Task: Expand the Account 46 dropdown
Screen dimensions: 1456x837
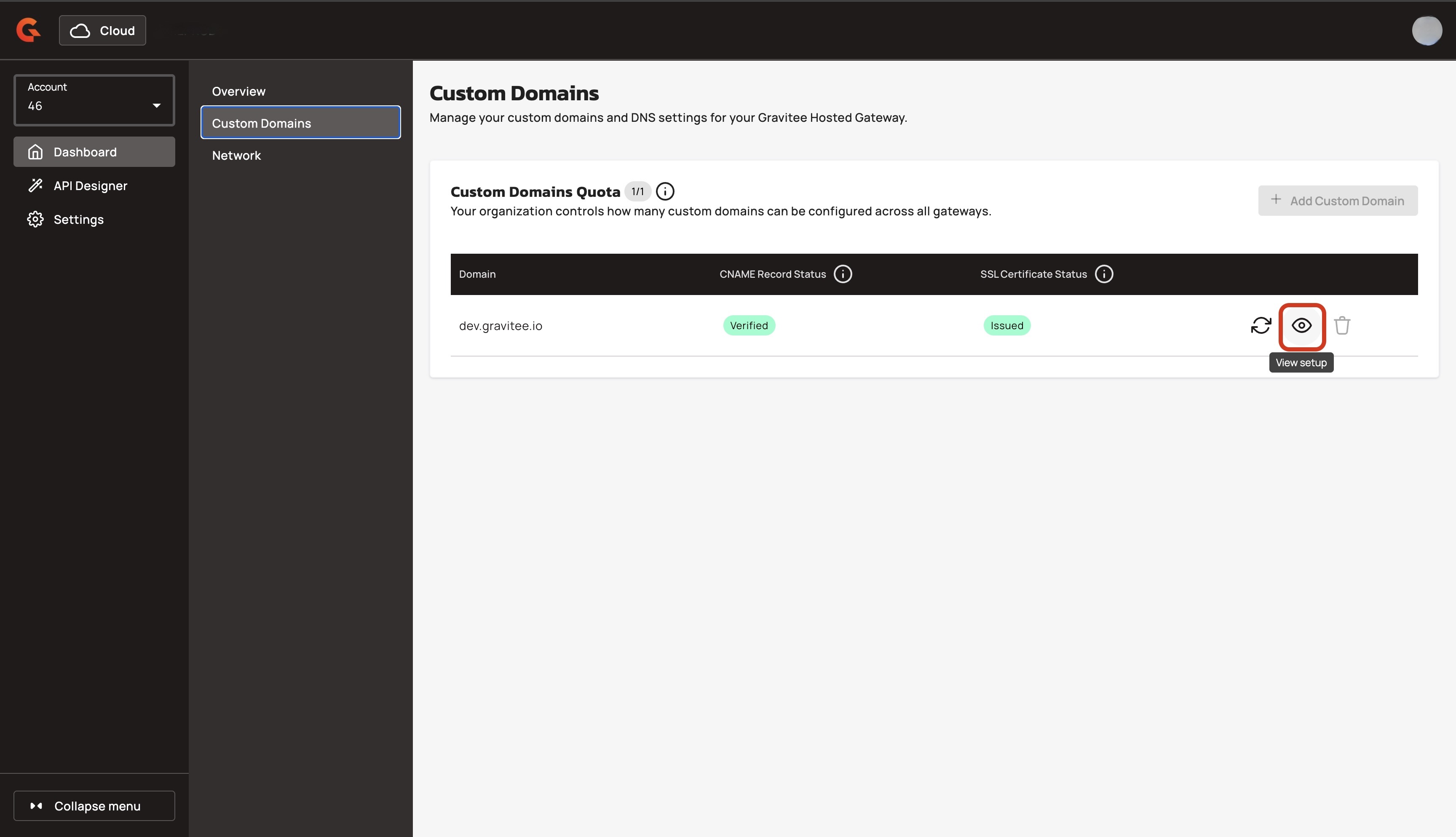Action: [94, 100]
